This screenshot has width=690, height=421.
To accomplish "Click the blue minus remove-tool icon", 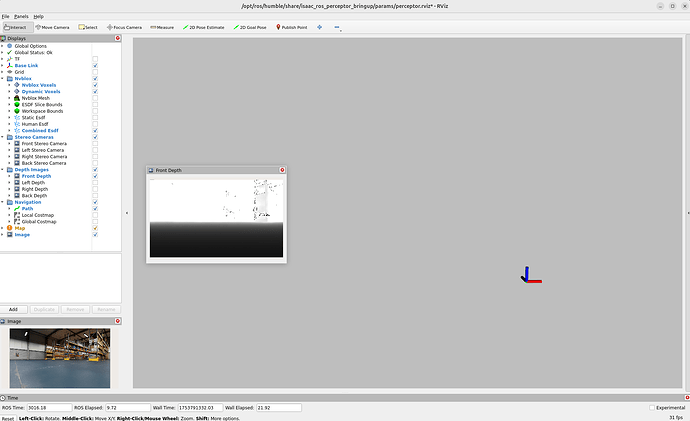I will pos(337,27).
